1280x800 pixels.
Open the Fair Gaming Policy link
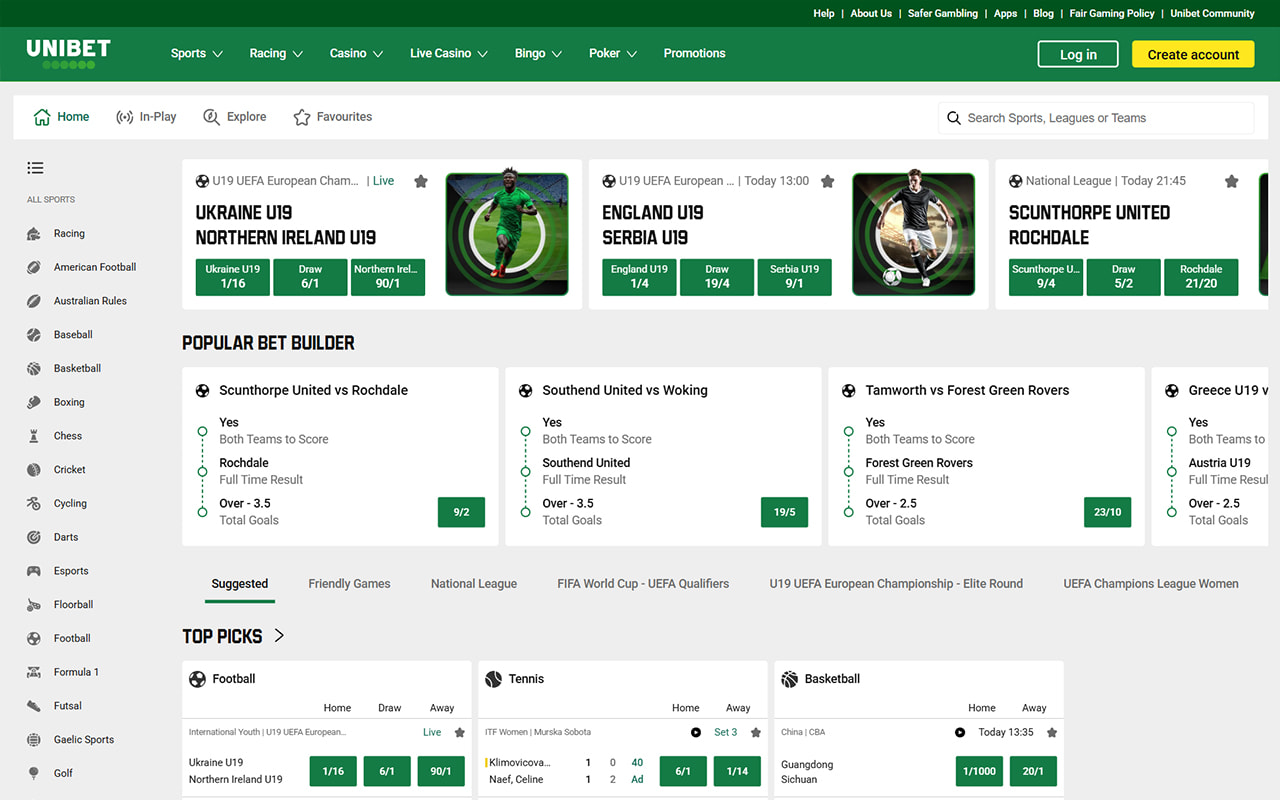point(1112,13)
